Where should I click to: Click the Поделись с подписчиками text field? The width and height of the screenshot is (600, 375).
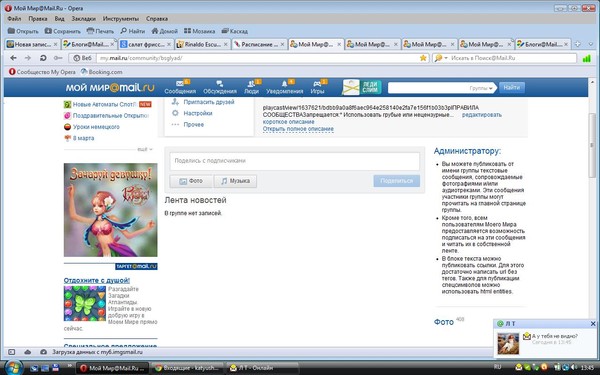tap(295, 161)
